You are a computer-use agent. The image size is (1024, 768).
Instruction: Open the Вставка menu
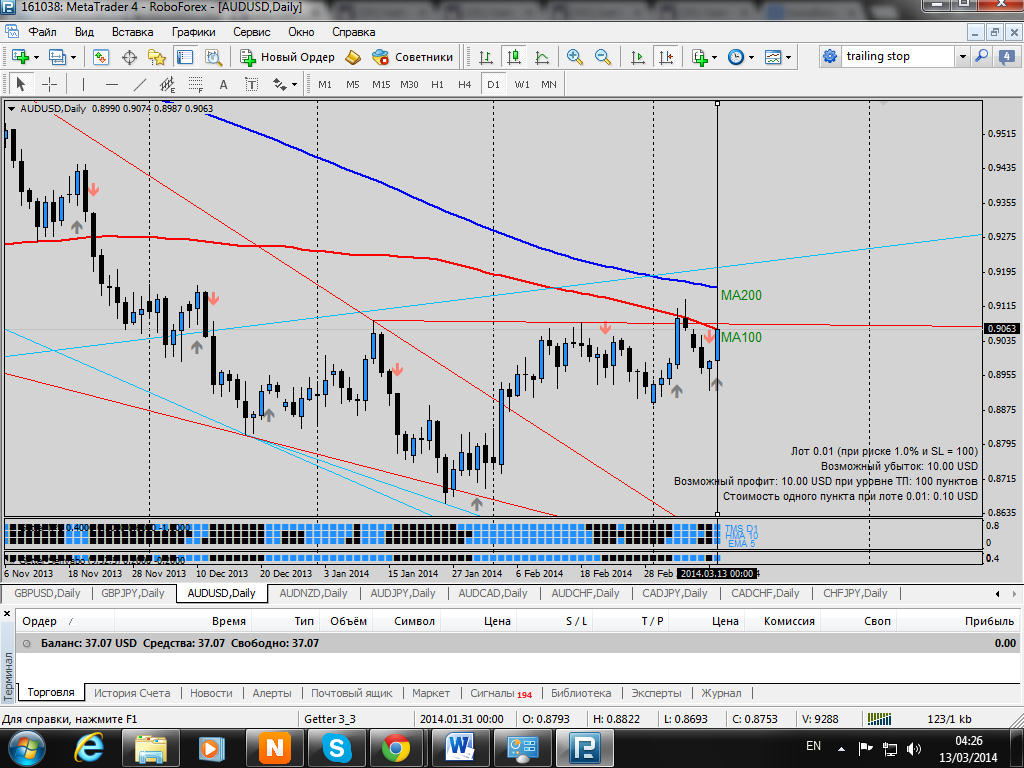pyautogui.click(x=133, y=32)
